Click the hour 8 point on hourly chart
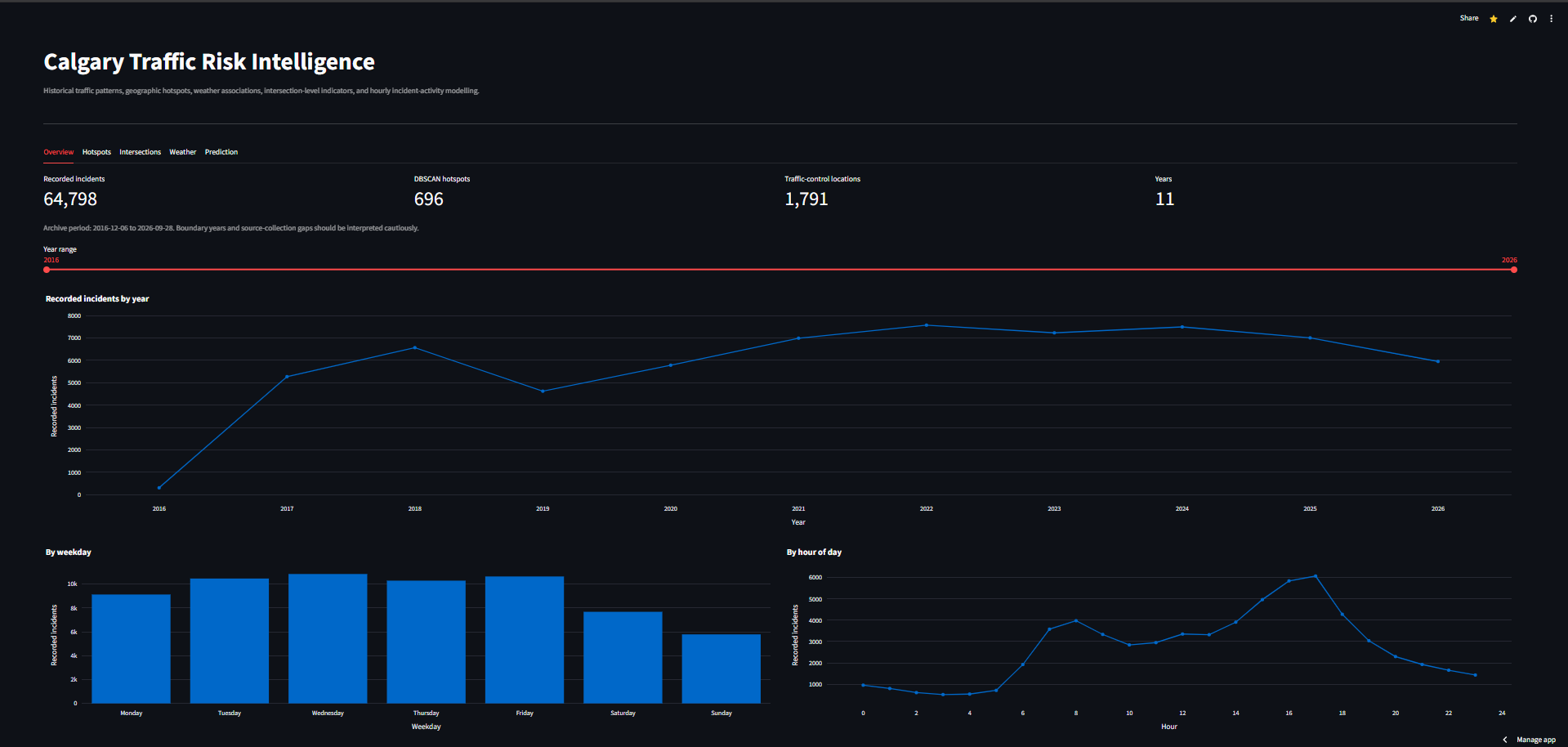 [x=1076, y=620]
